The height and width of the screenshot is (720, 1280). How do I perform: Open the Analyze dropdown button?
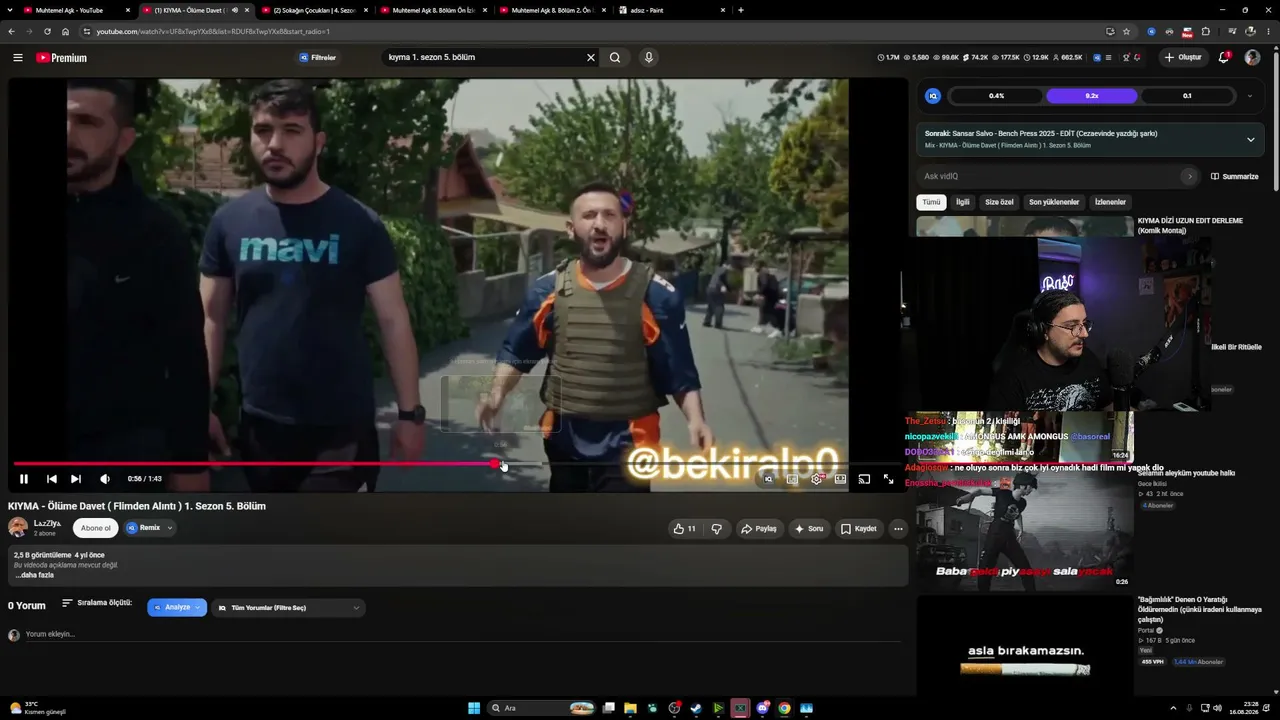177,608
